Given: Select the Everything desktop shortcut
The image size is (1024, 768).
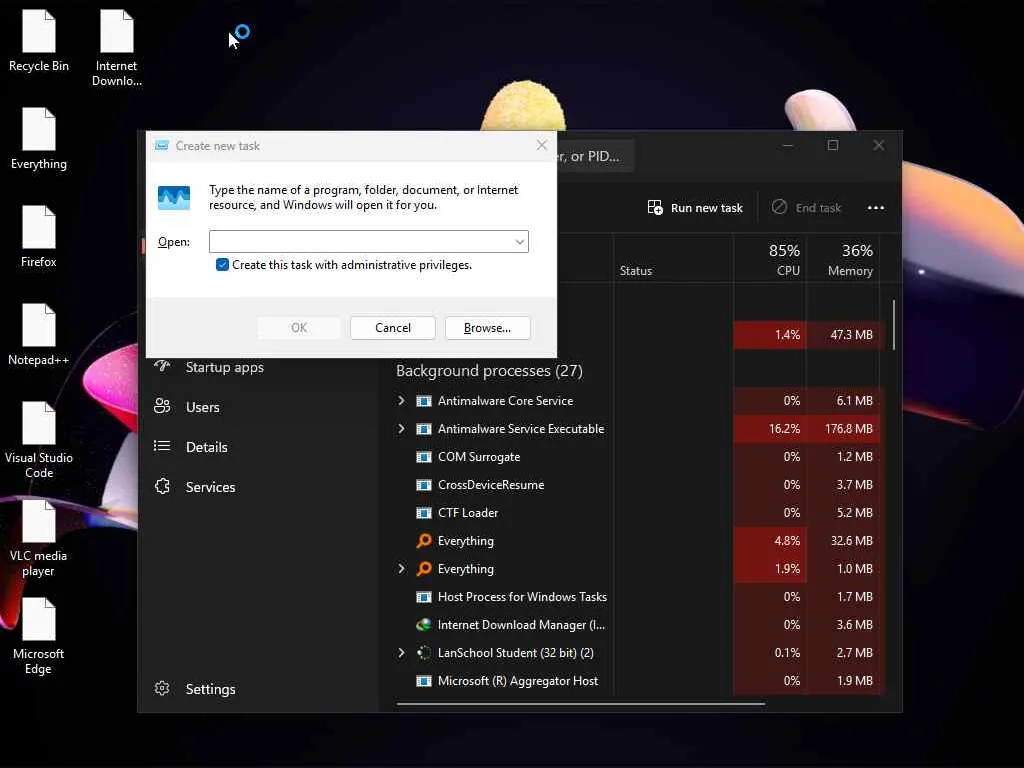Looking at the screenshot, I should tap(39, 138).
